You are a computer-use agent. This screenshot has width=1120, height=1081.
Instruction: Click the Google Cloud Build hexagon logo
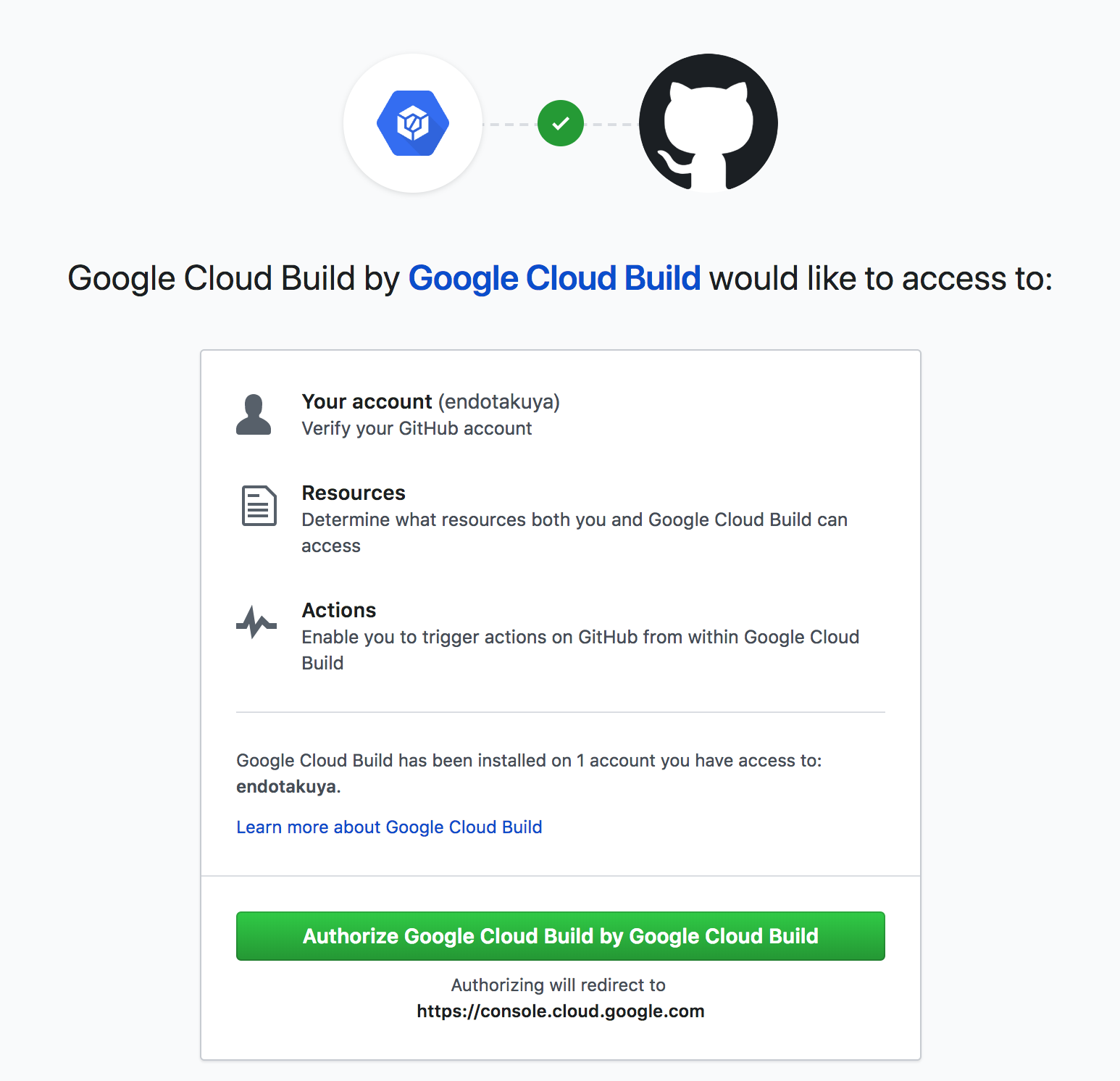413,123
